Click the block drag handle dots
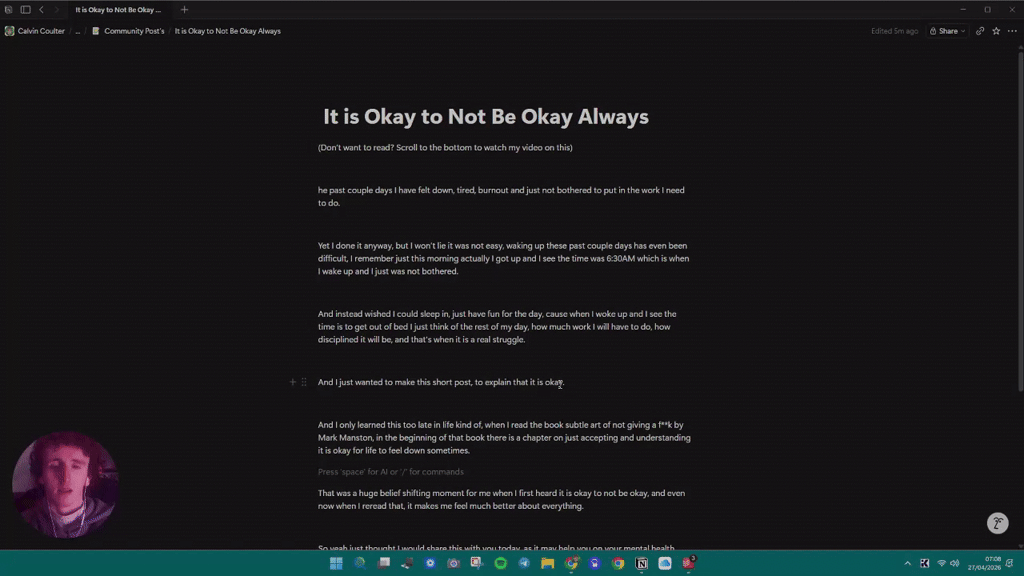Viewport: 1024px width, 576px height. [x=302, y=381]
